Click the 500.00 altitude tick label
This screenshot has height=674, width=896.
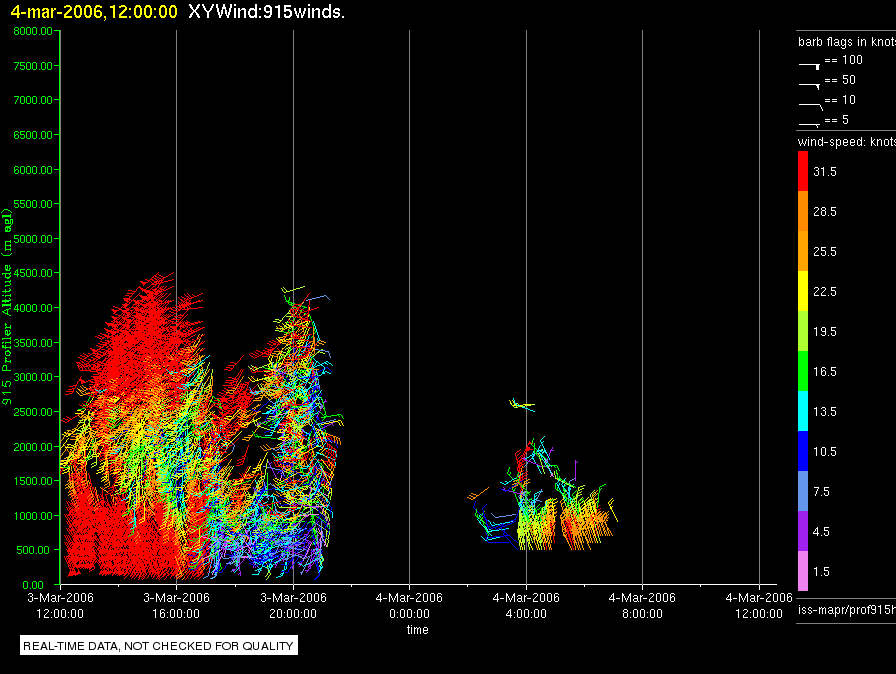(33, 550)
